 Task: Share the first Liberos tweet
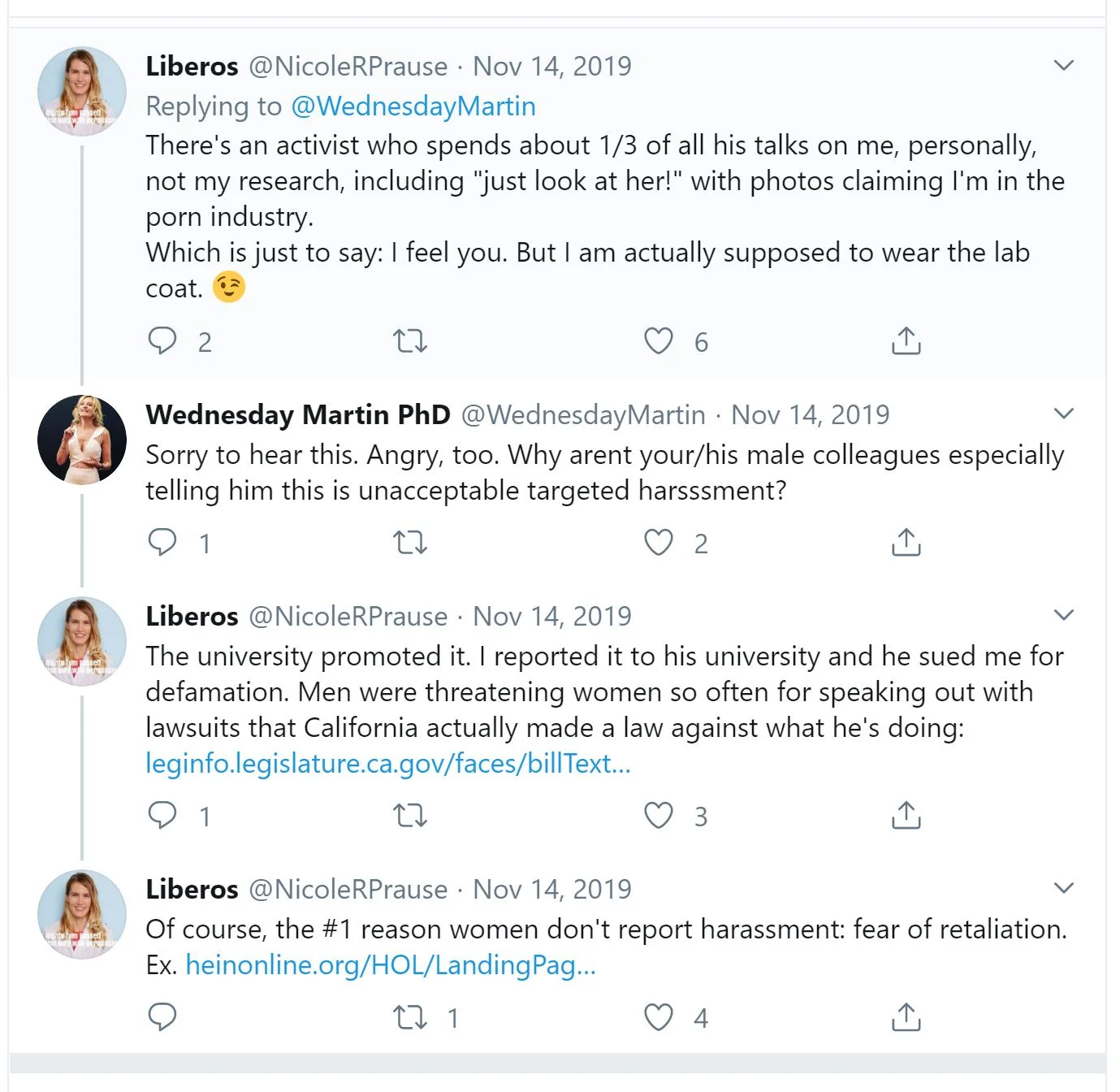tap(906, 340)
